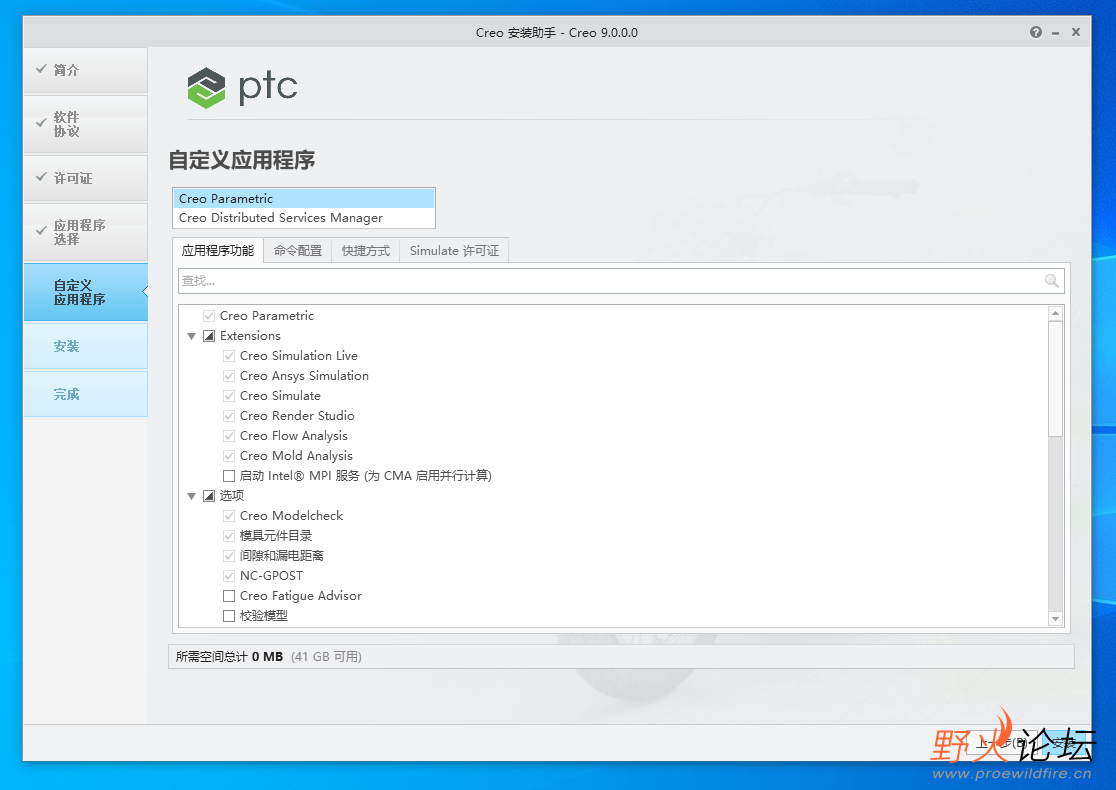Uncheck 间隙和漏电距离 checkbox
Viewport: 1116px width, 790px height.
pyautogui.click(x=229, y=555)
